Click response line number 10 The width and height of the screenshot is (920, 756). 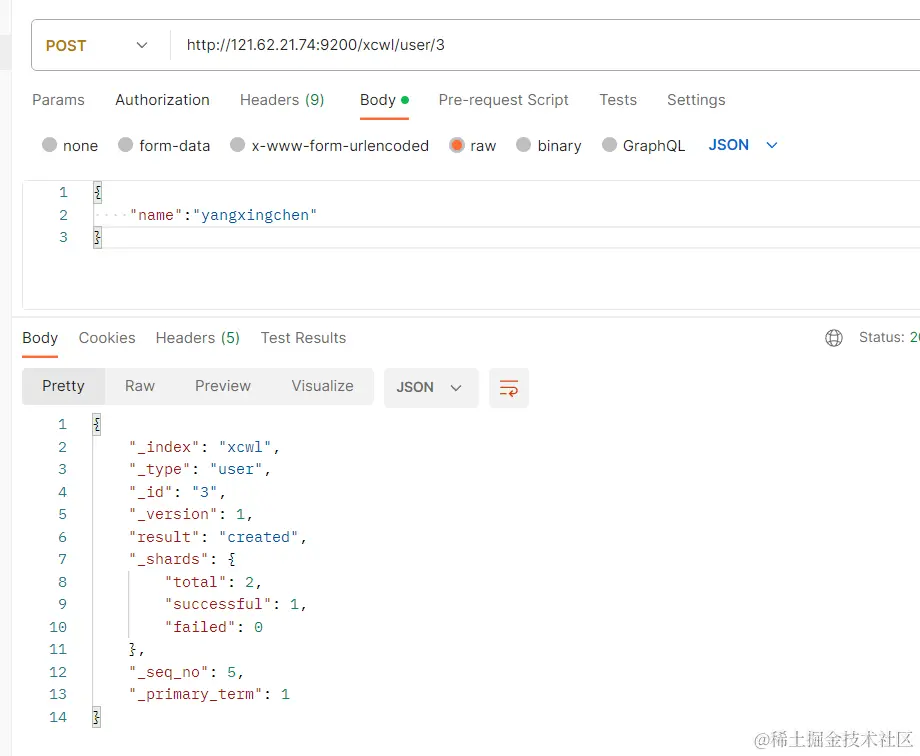click(x=58, y=627)
